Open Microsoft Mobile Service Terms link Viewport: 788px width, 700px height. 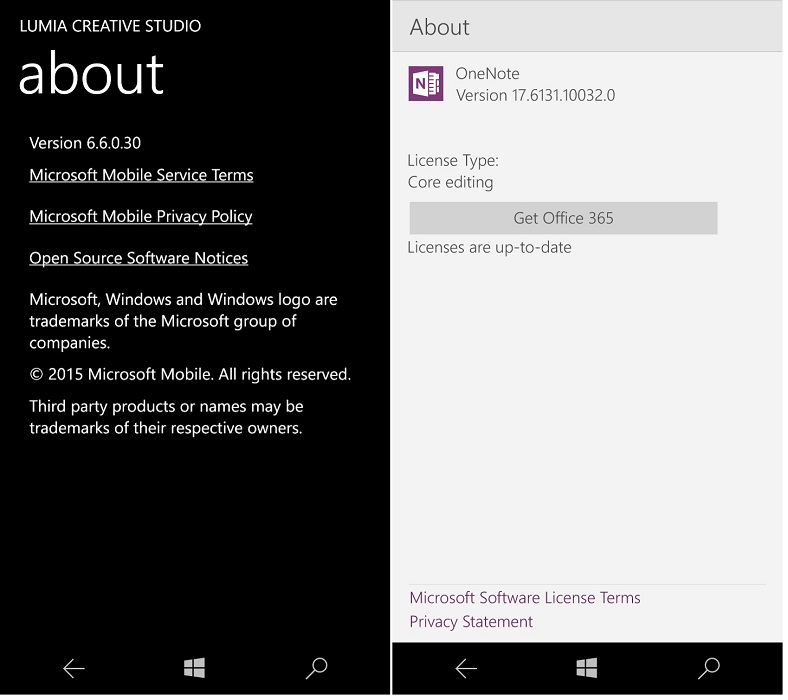[x=141, y=176]
